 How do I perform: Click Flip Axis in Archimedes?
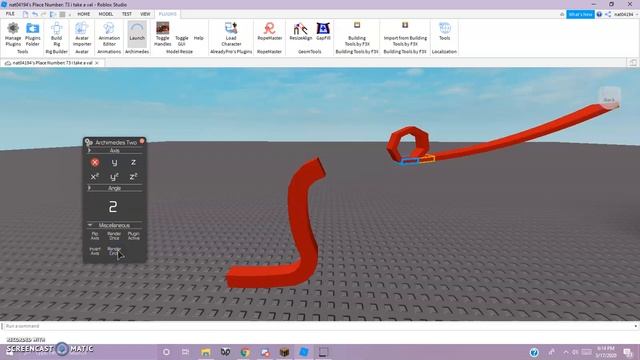click(x=95, y=236)
